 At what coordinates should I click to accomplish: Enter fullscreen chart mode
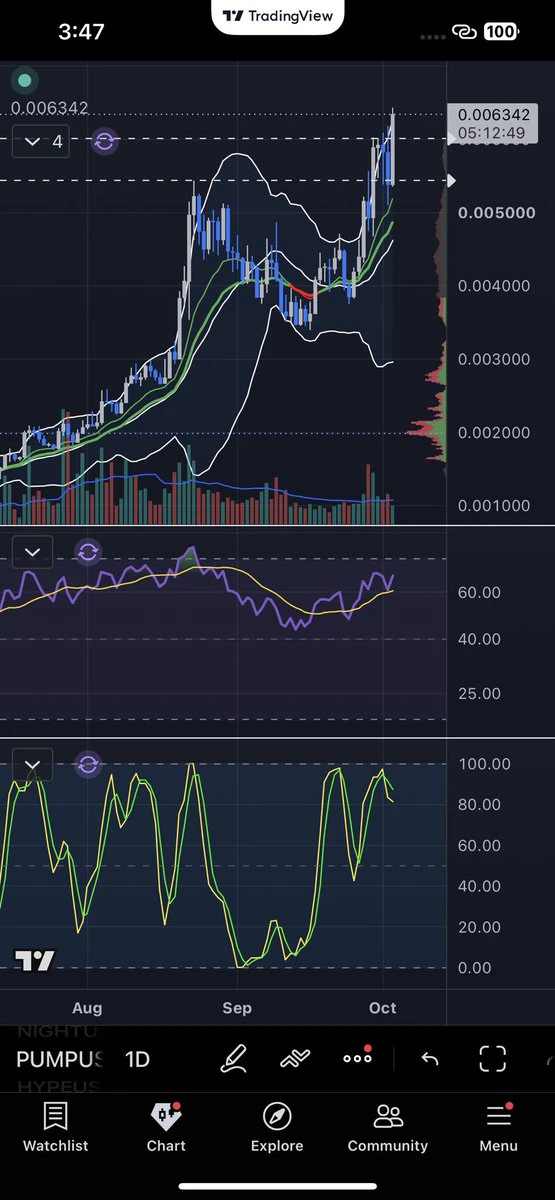[x=492, y=1059]
